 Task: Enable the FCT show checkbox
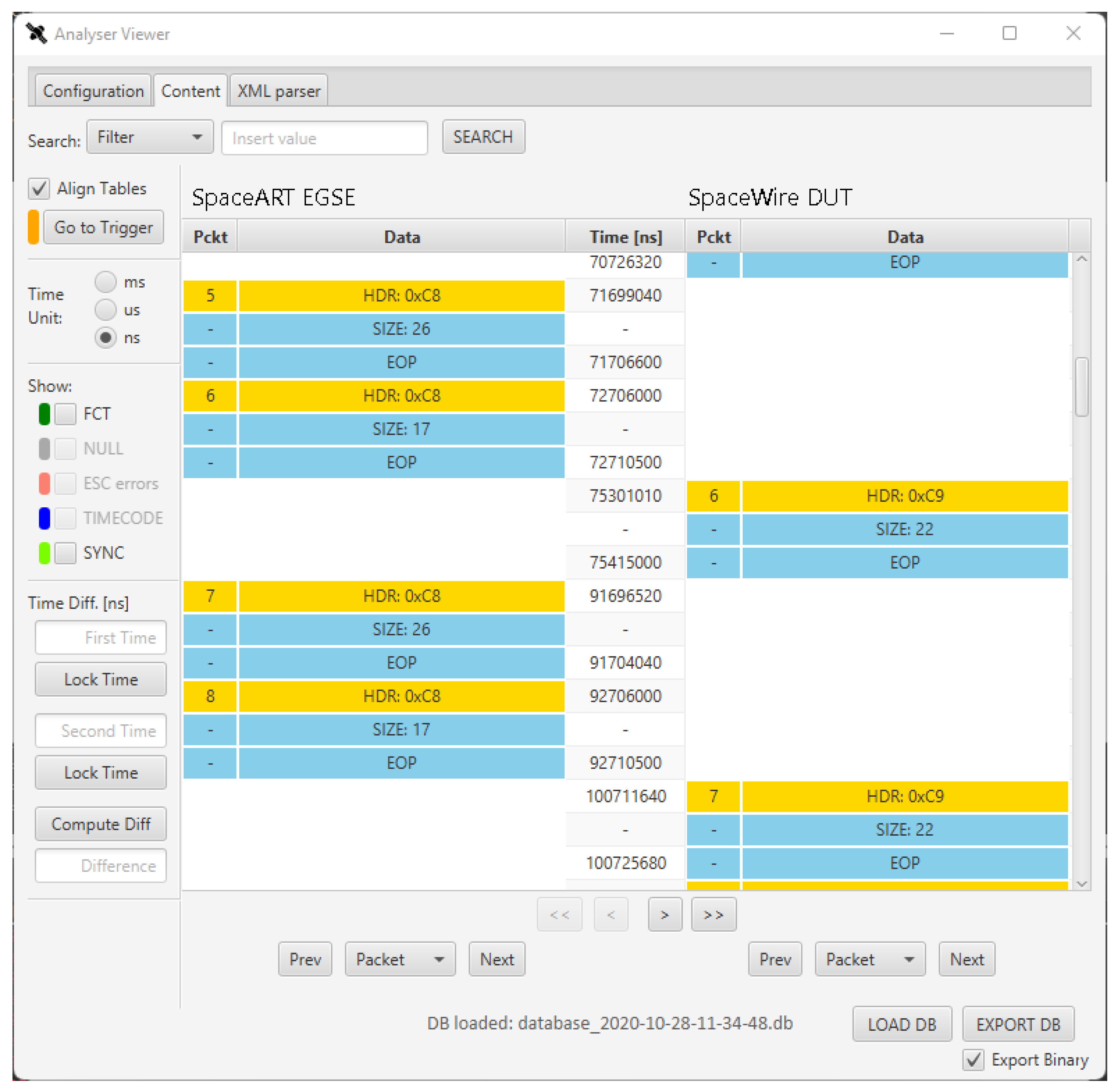point(65,414)
